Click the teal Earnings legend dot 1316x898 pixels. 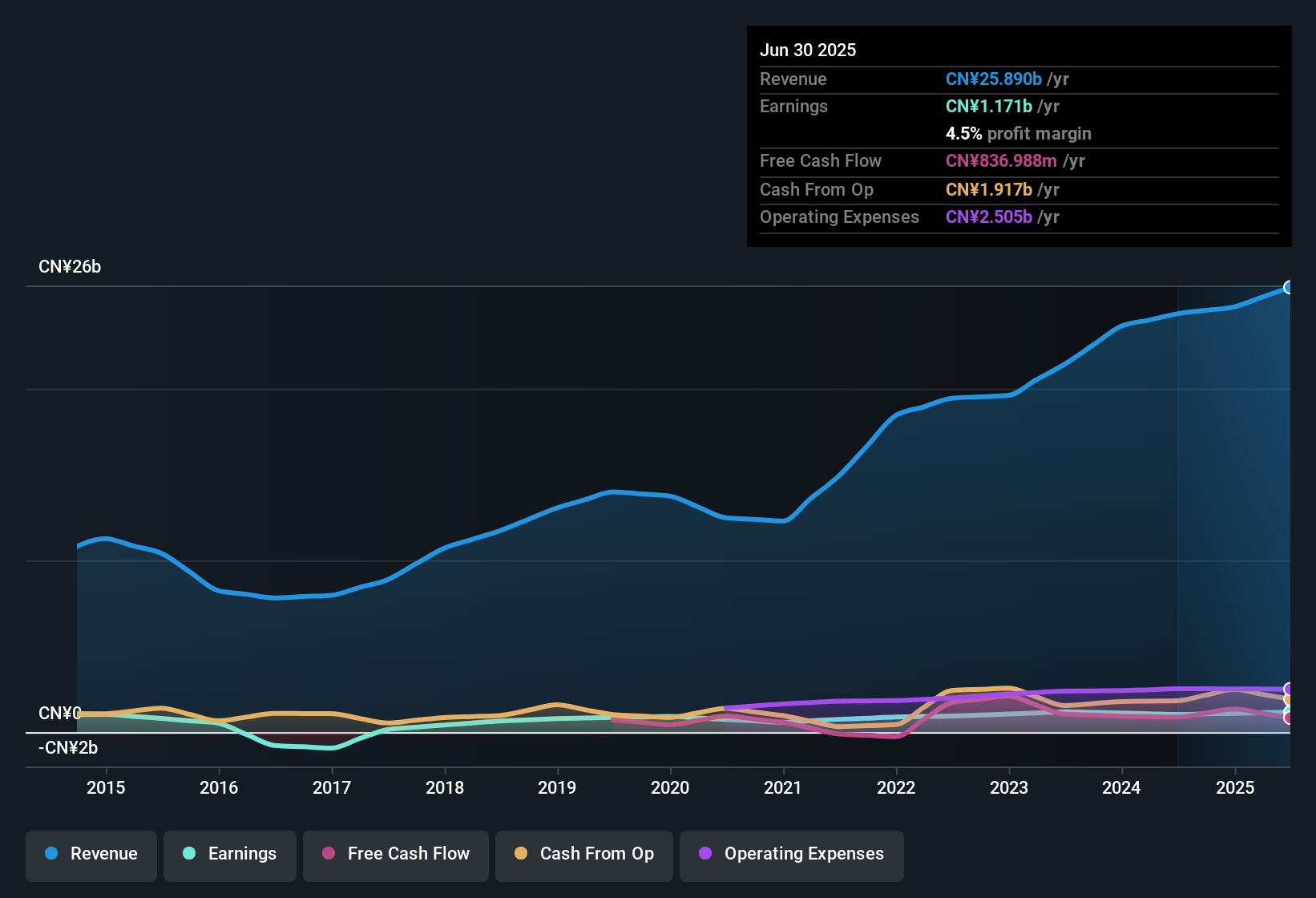coord(189,854)
